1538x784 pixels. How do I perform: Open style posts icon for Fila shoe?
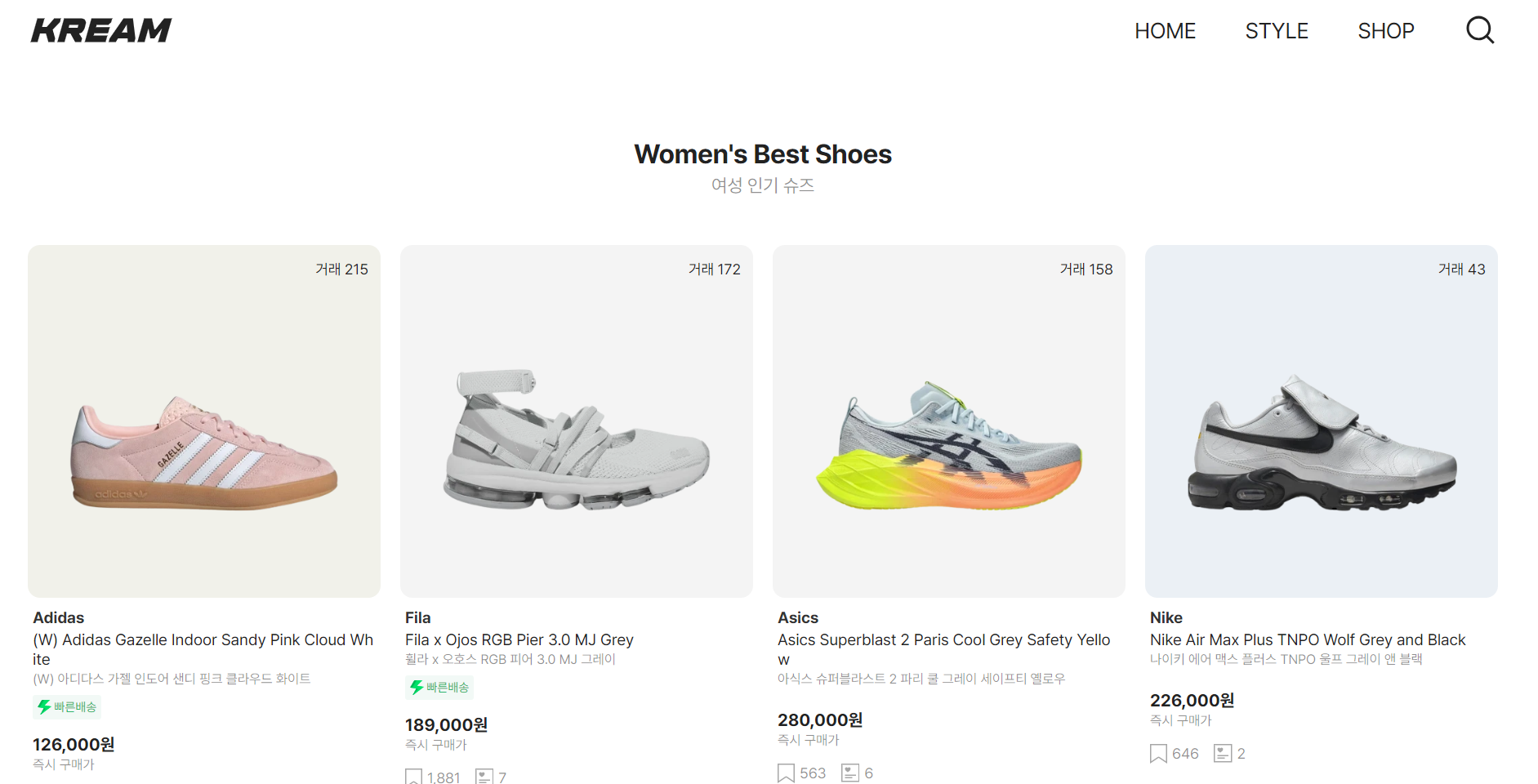click(484, 777)
